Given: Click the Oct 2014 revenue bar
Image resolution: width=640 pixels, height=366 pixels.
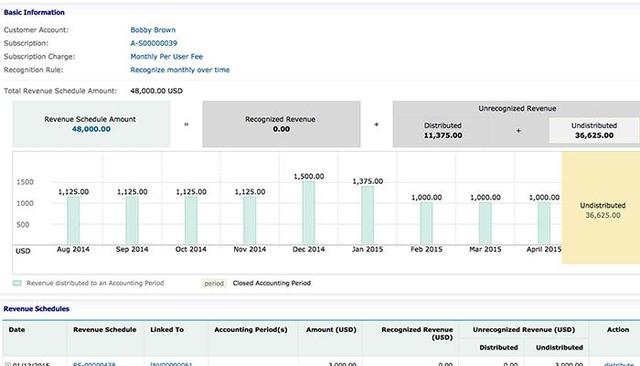Looking at the screenshot, I should pos(191,221).
